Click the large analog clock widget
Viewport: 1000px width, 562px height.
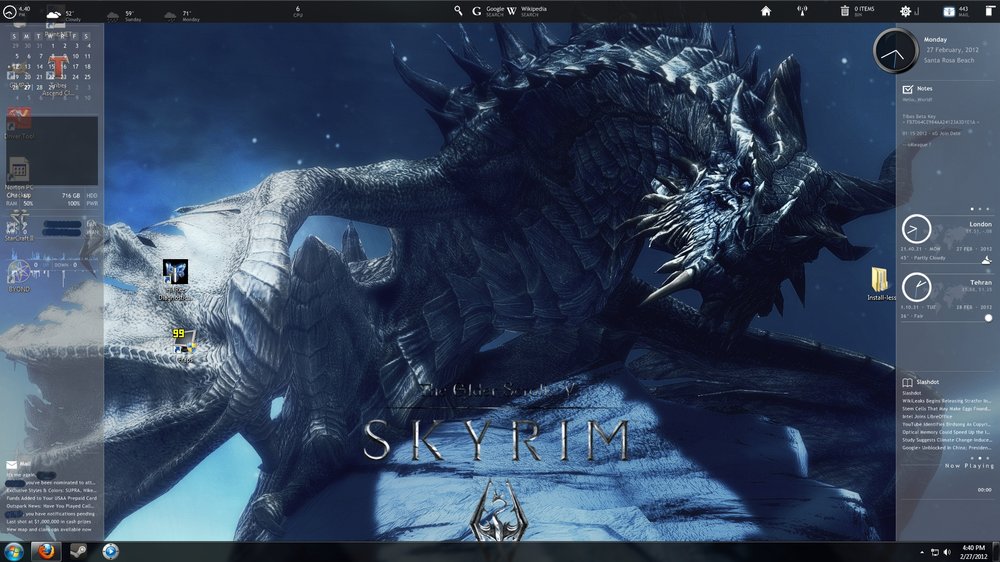pos(895,50)
